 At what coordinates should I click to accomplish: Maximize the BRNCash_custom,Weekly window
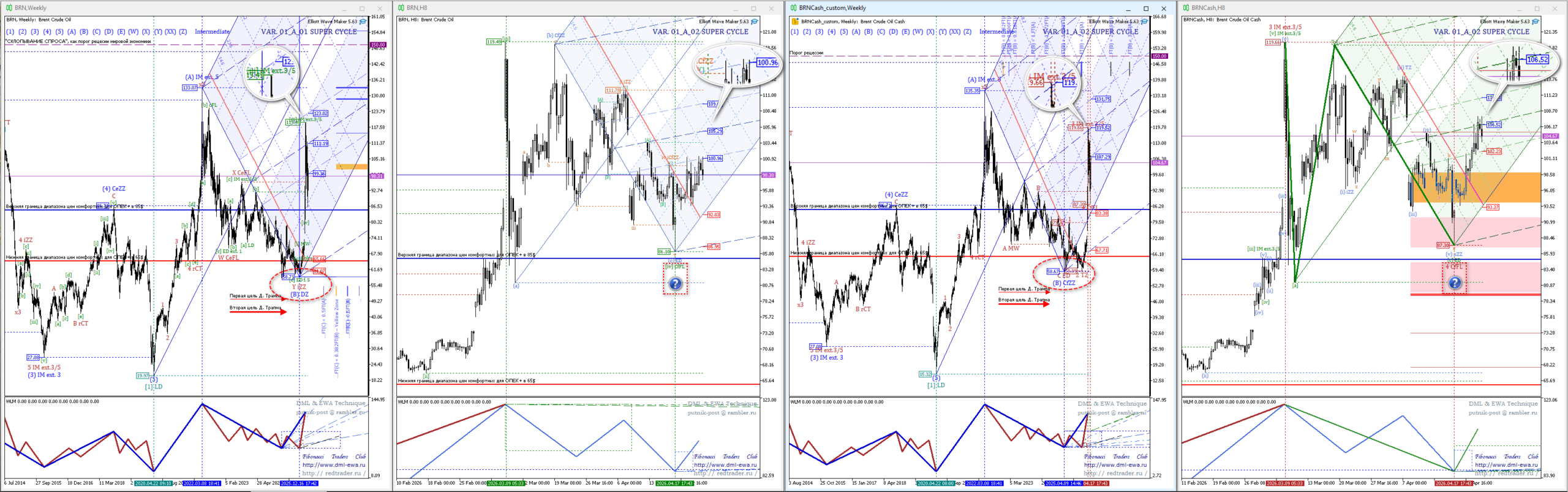tap(1146, 8)
